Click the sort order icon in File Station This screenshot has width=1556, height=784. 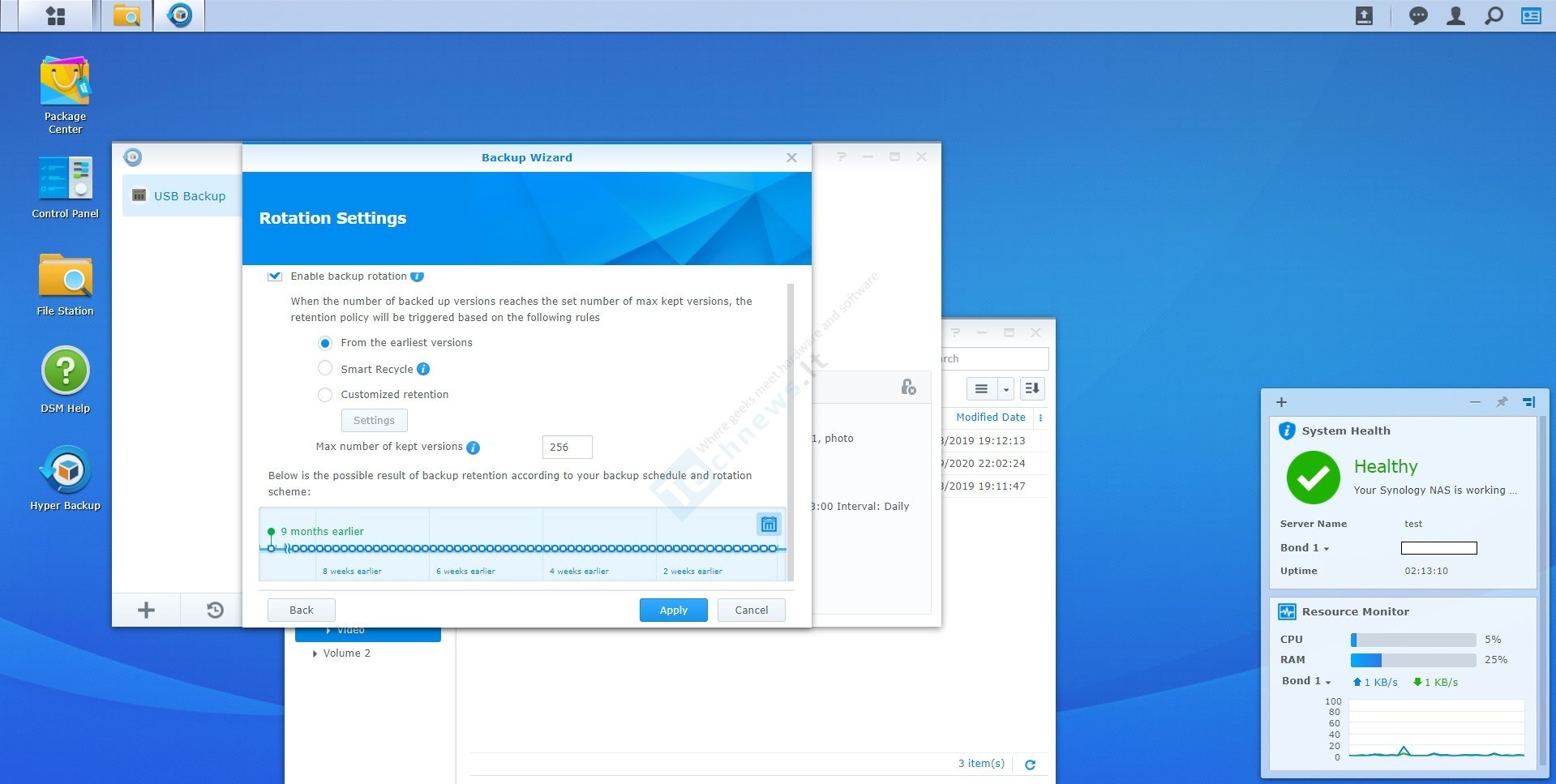1032,388
